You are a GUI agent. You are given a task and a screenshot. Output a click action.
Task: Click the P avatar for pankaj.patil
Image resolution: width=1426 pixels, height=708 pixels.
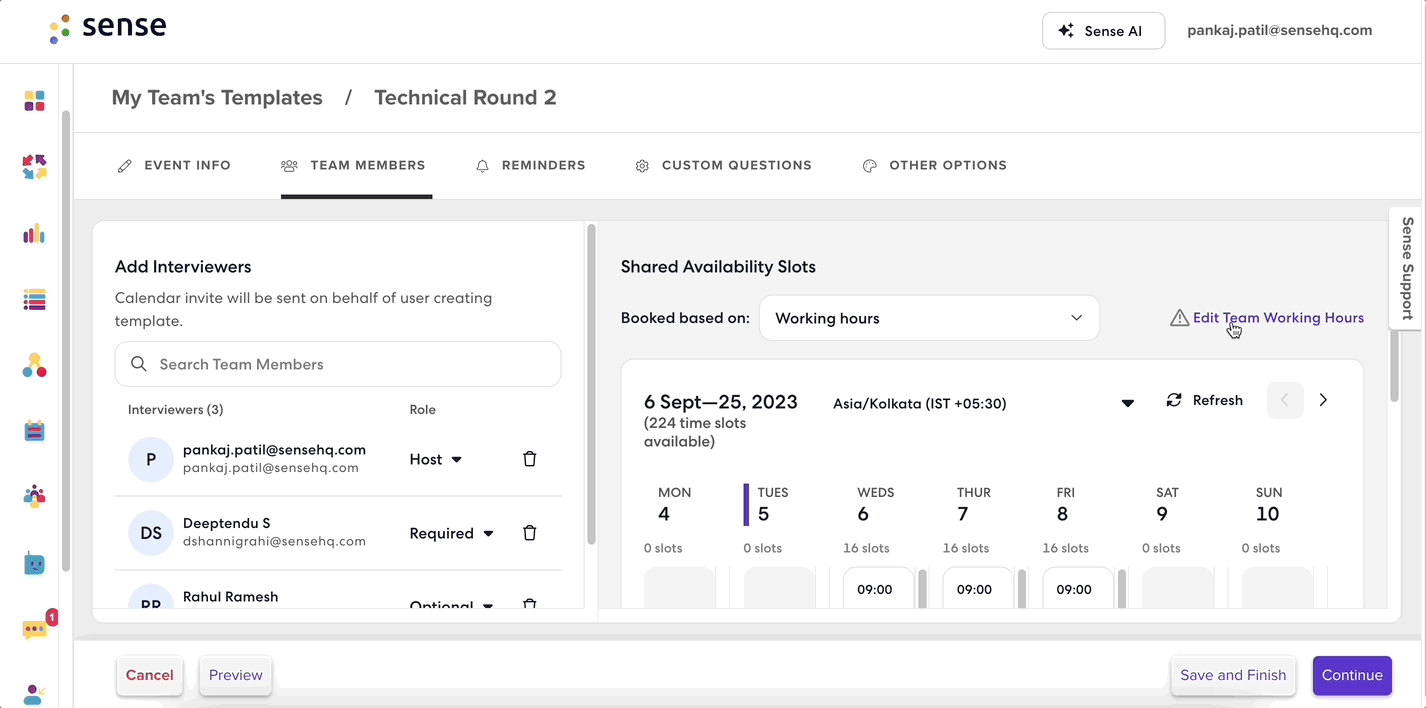point(151,459)
